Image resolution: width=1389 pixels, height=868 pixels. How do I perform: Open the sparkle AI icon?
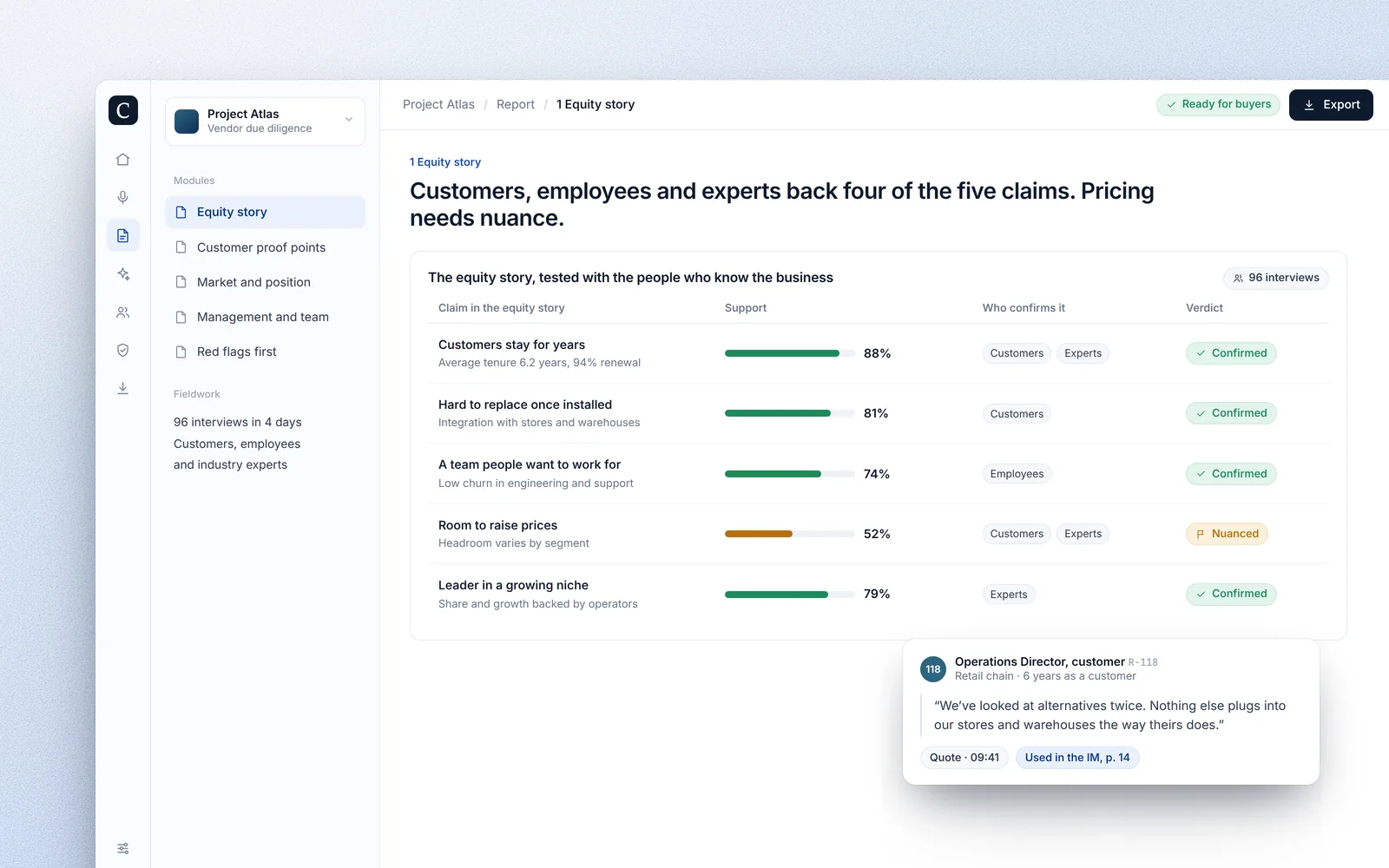123,274
